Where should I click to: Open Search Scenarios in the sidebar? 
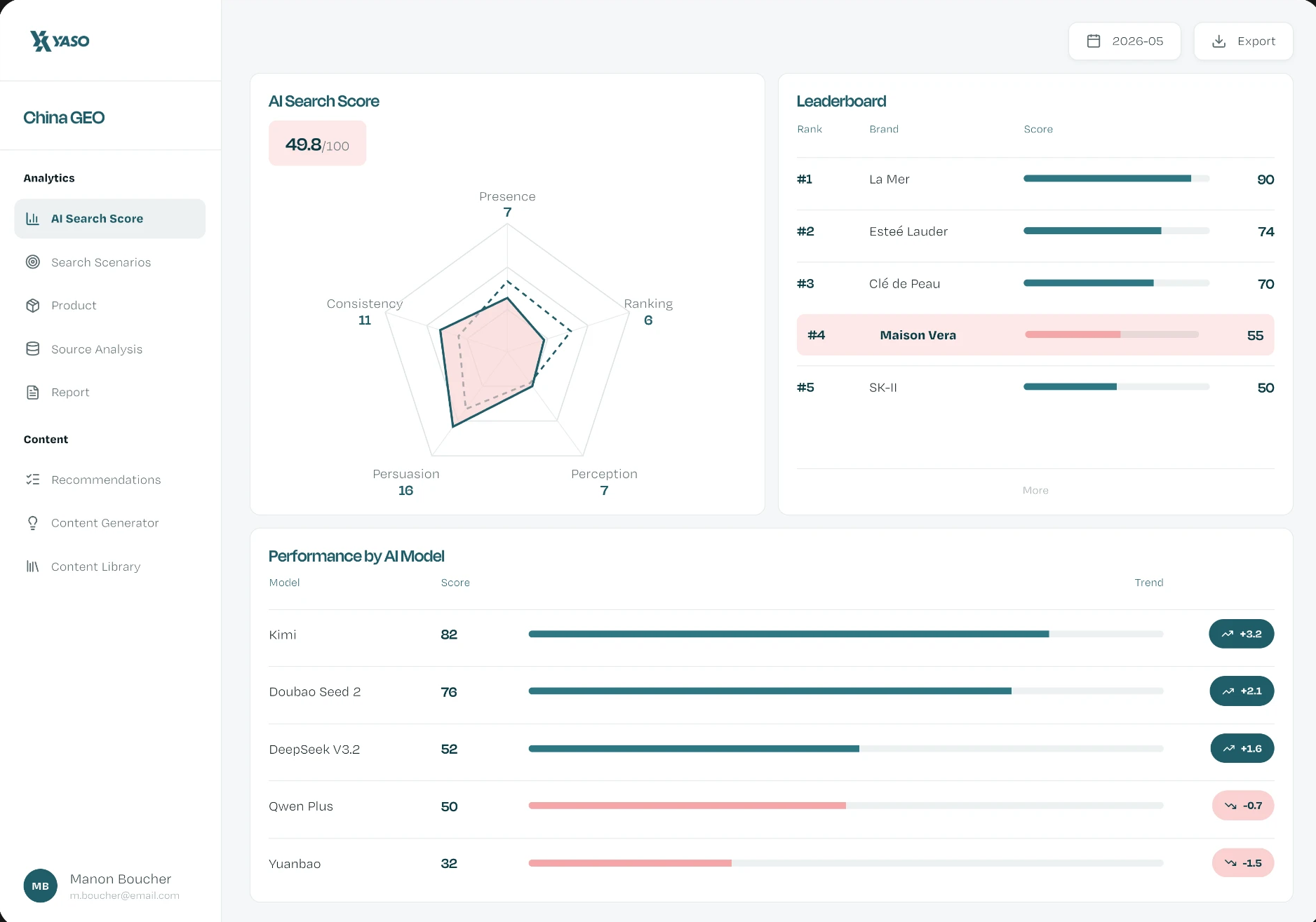[x=110, y=262]
